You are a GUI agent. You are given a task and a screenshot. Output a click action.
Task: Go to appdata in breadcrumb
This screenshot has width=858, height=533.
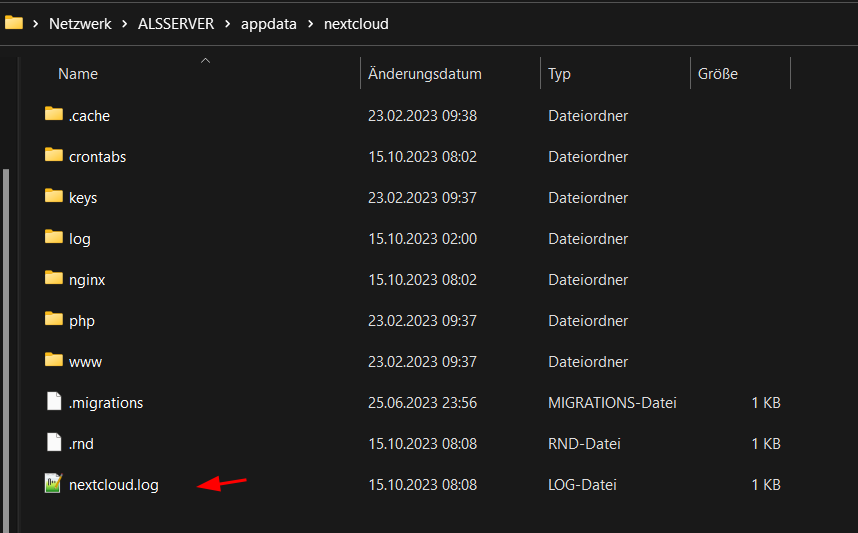point(269,24)
